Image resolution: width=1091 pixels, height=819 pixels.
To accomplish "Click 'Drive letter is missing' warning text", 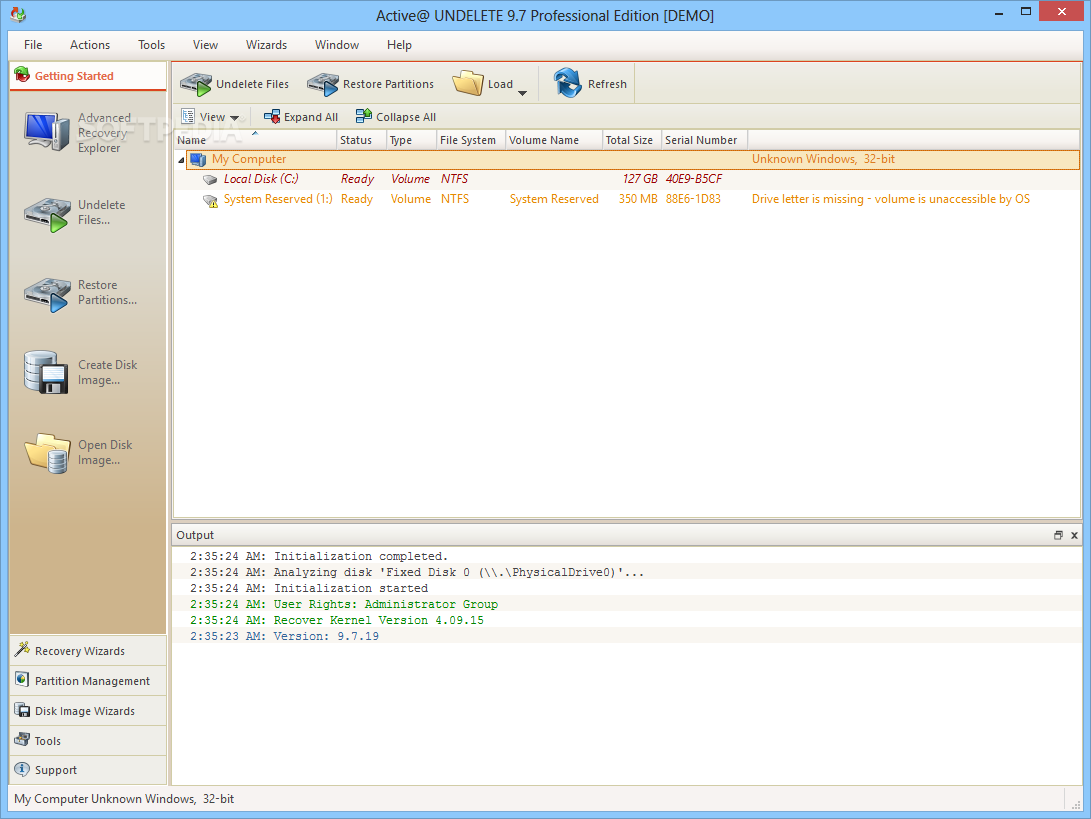I will pos(891,199).
